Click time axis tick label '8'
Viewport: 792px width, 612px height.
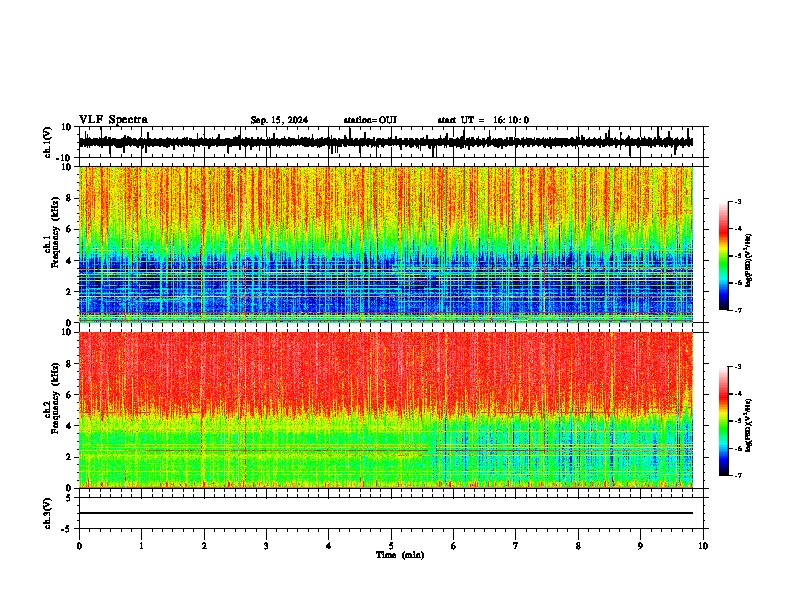point(578,546)
